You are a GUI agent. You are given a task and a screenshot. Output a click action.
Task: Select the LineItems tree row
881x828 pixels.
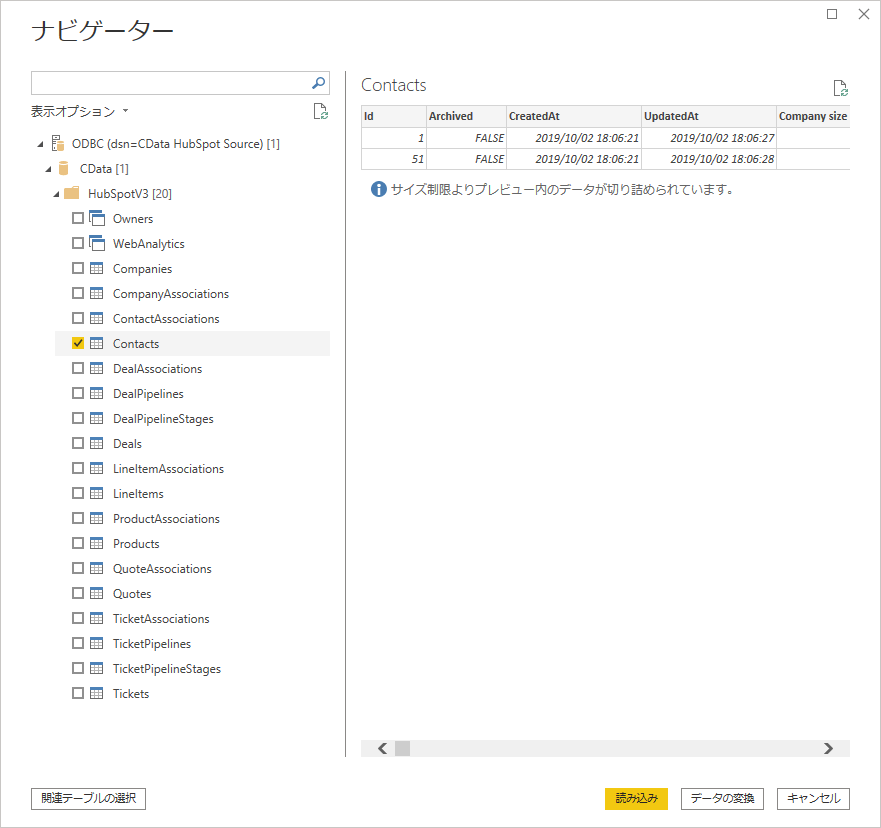192,493
